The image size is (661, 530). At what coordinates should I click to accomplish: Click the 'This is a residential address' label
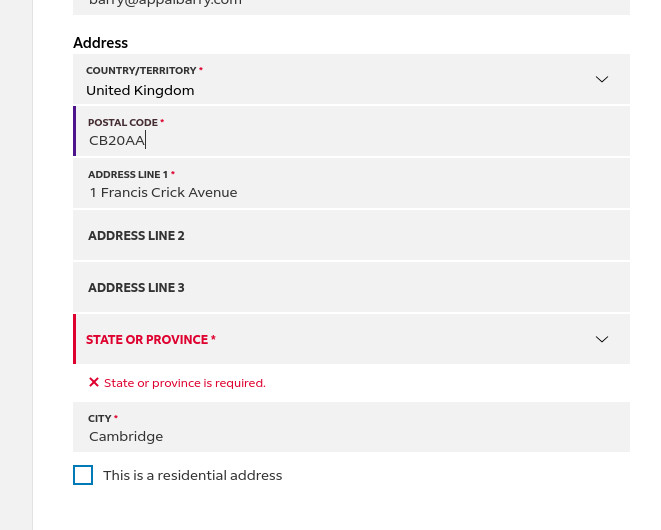click(192, 475)
